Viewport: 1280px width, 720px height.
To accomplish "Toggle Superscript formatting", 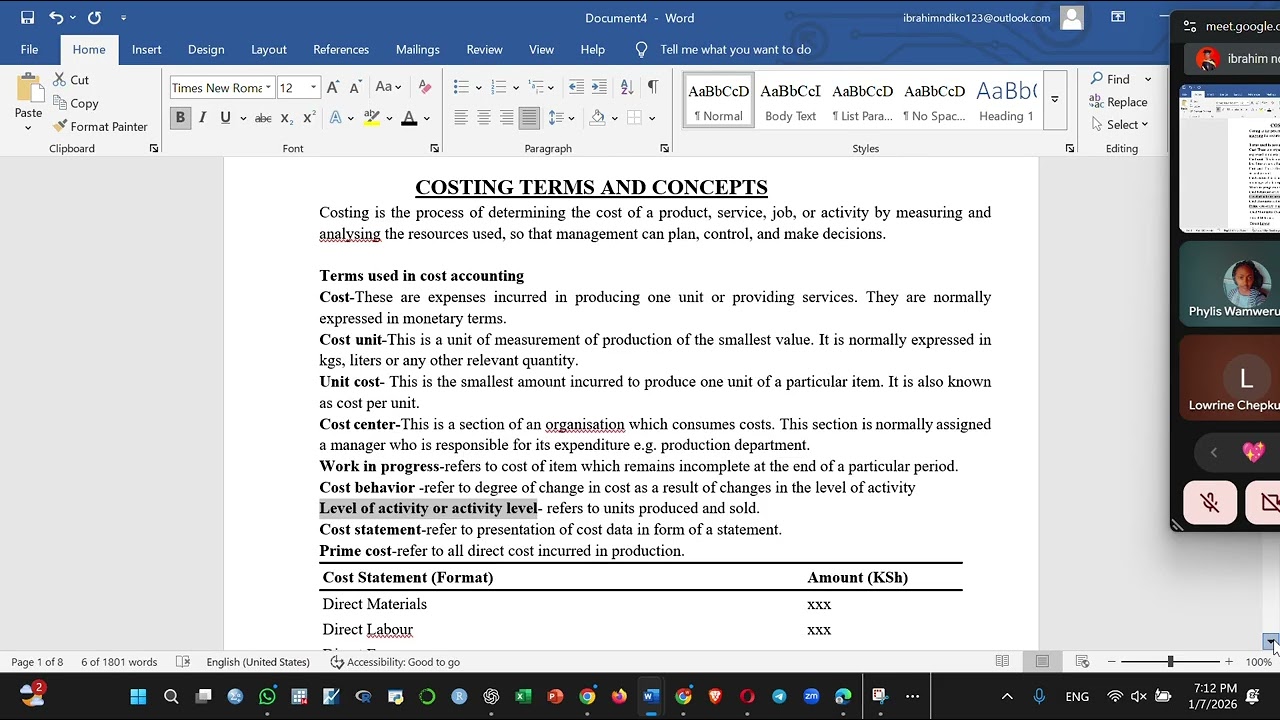I will click(309, 118).
